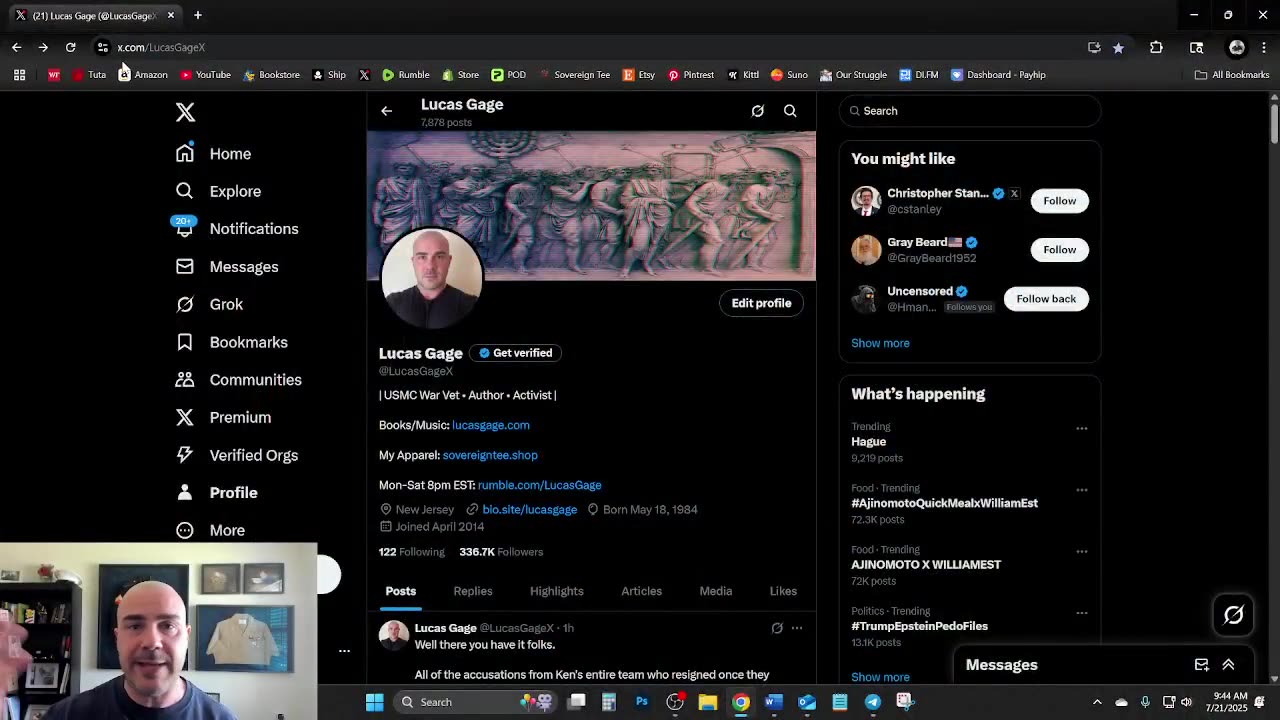Open Photoshop from the taskbar
1280x720 pixels.
pos(641,702)
